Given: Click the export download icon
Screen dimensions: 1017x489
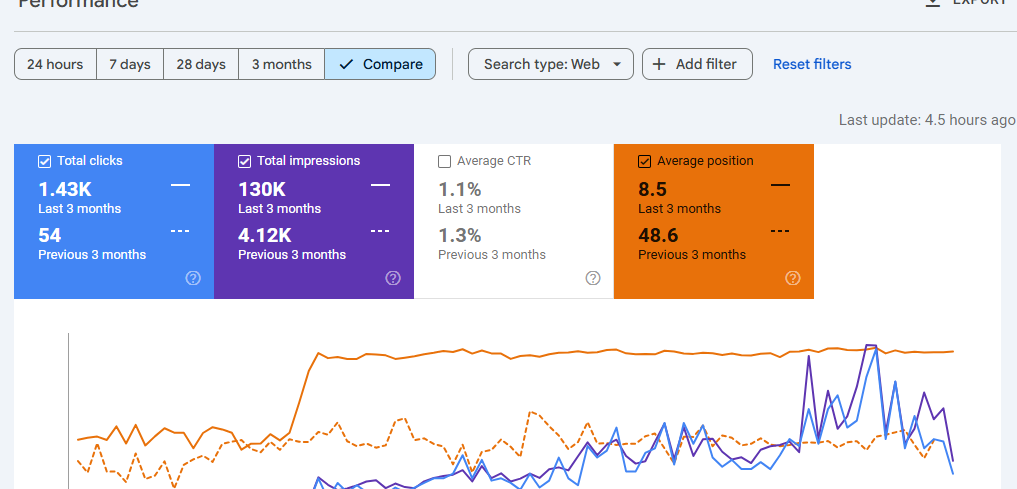Looking at the screenshot, I should (x=933, y=3).
